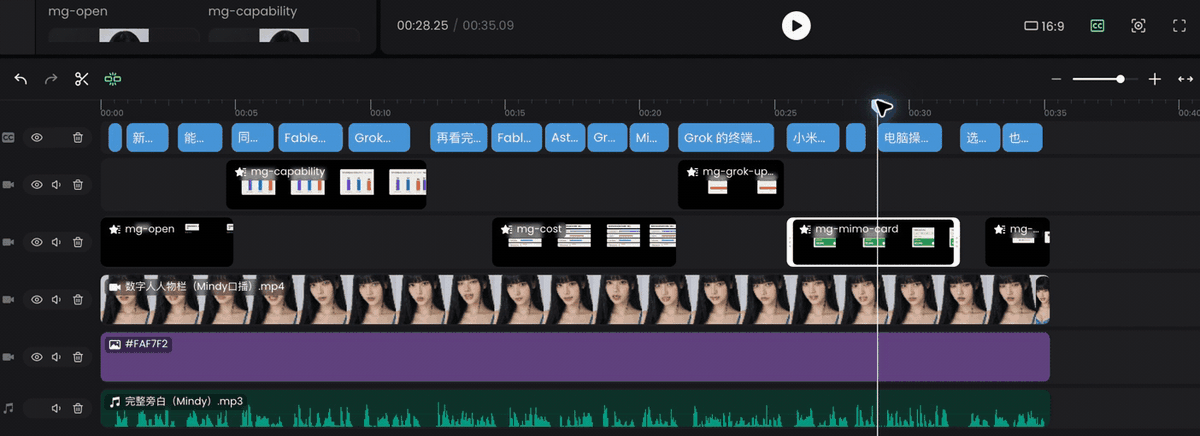This screenshot has height=436, width=1200.
Task: Click the 00:10 mark on timeline ruler
Action: coord(380,114)
